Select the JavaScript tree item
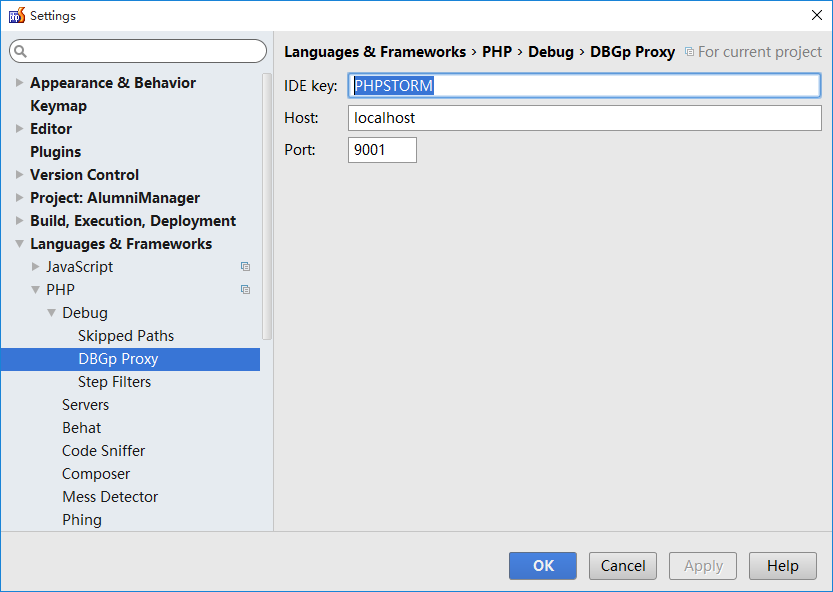The width and height of the screenshot is (833, 592). (x=80, y=267)
